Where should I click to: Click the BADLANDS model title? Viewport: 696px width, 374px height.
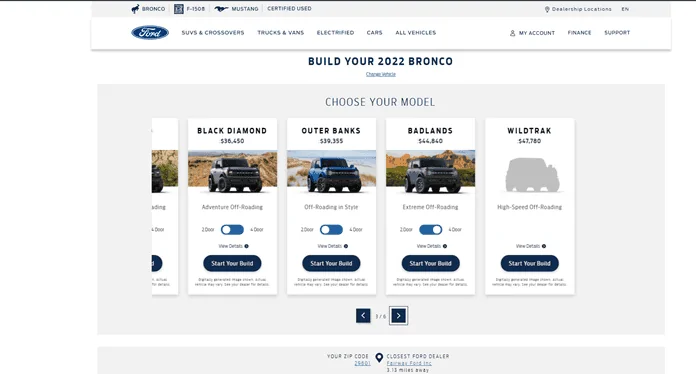point(431,131)
